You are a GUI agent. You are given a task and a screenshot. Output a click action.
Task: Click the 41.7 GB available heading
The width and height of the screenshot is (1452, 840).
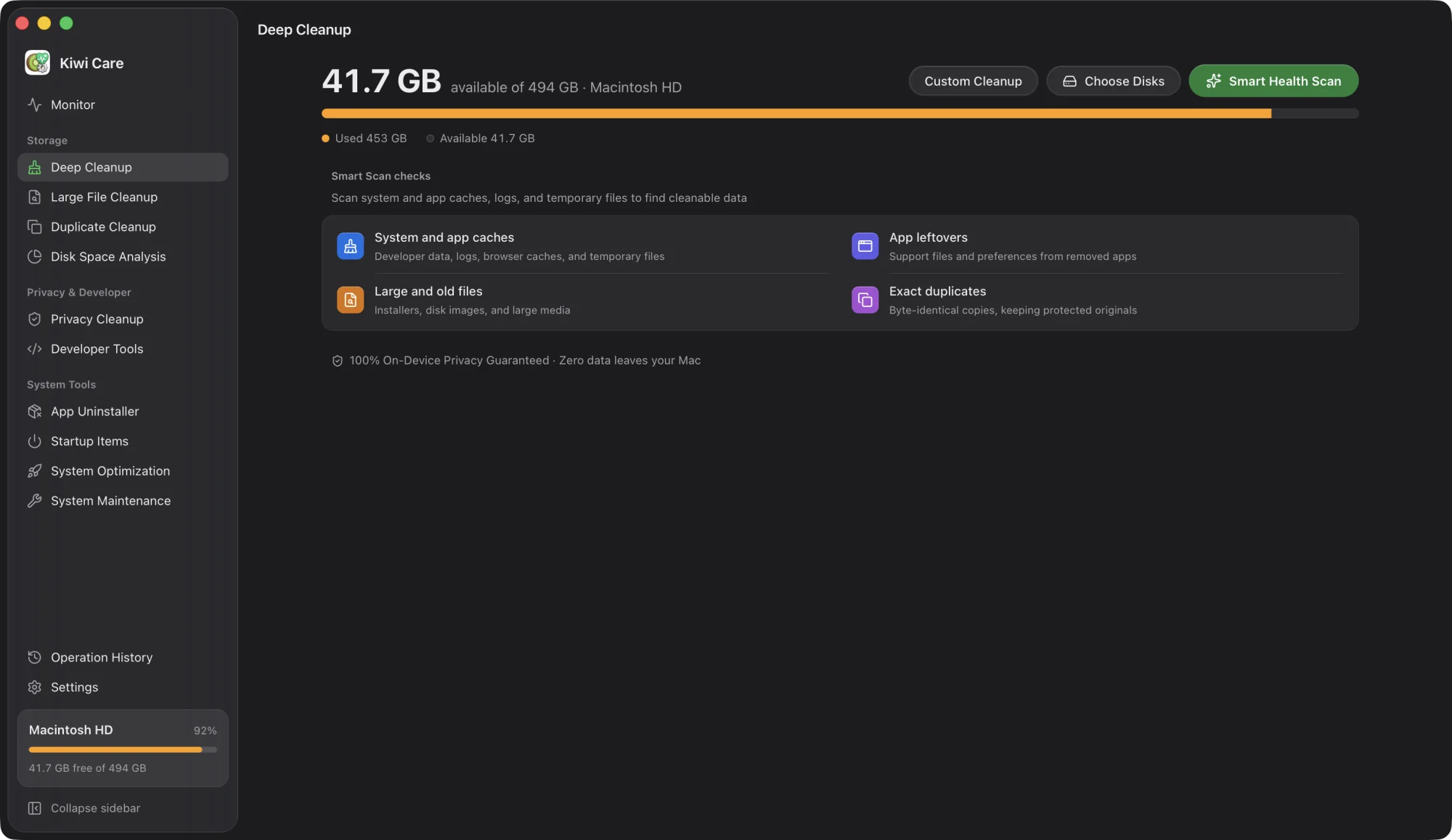coord(381,81)
